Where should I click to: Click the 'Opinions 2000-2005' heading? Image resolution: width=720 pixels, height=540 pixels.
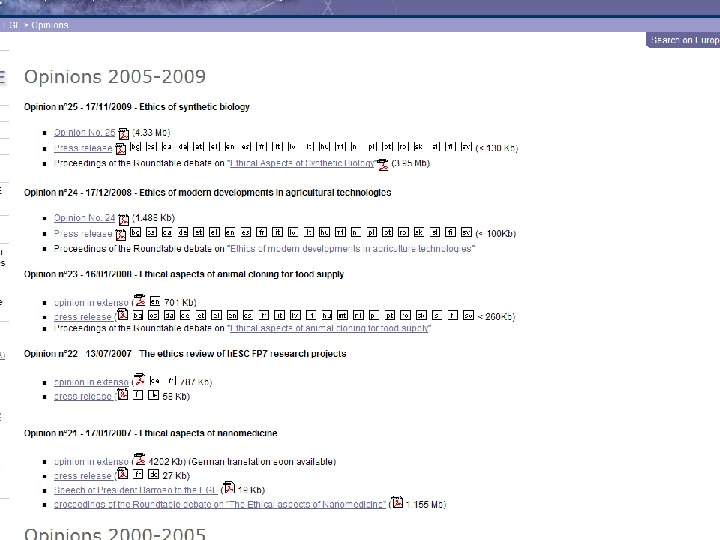click(115, 534)
